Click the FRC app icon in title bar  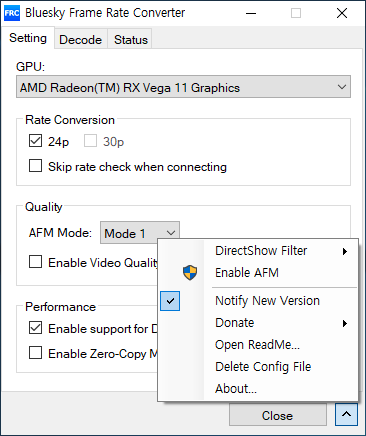(x=12, y=13)
